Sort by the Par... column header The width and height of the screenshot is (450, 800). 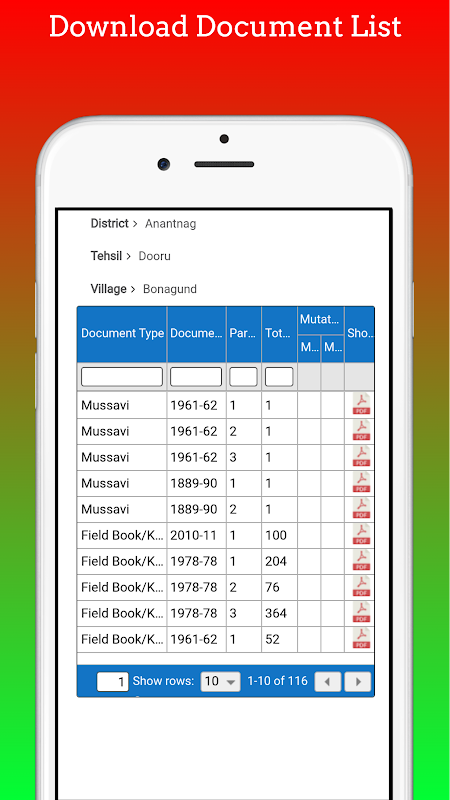(244, 334)
